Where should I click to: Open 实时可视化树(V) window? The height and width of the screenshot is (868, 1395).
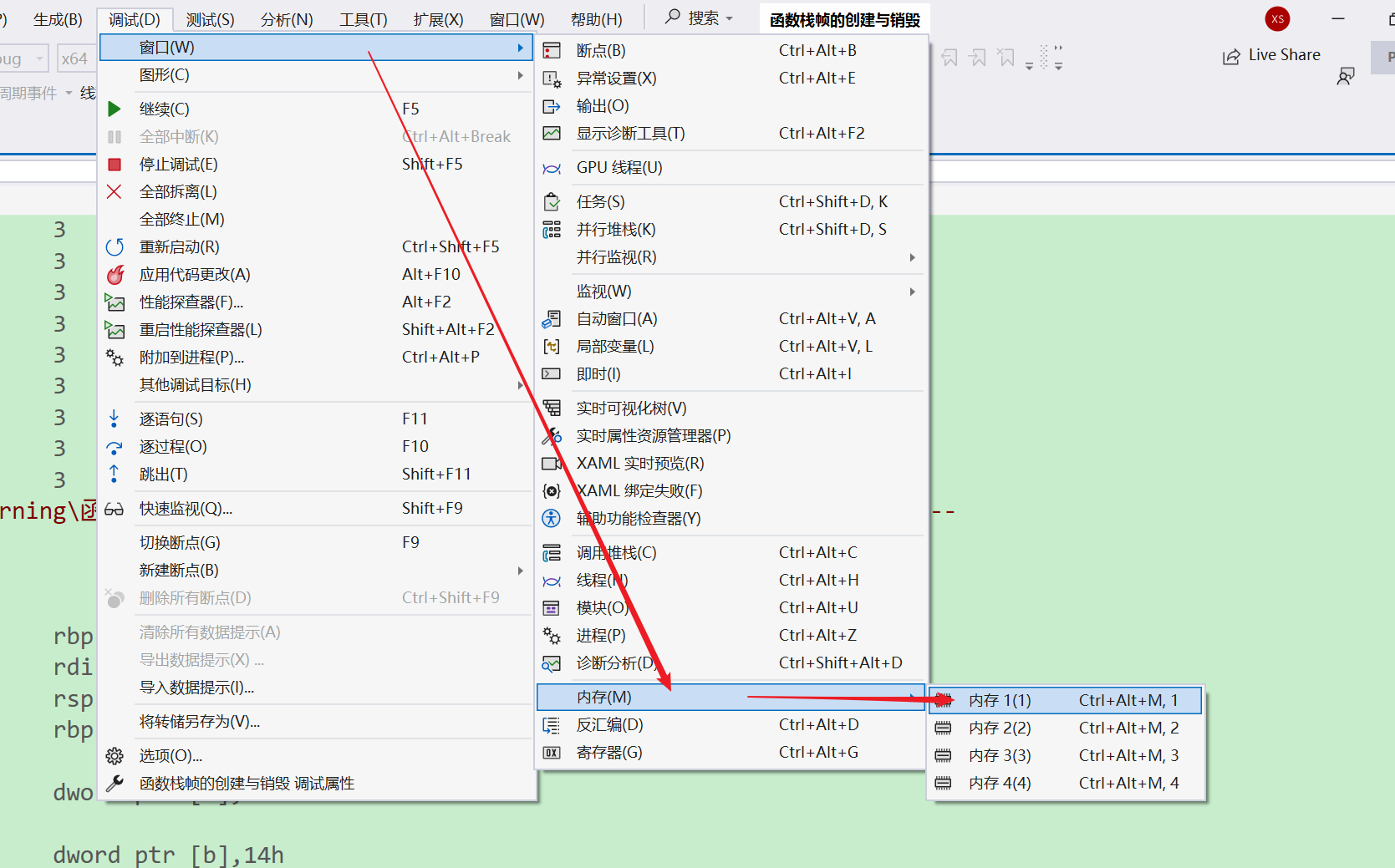point(731,409)
